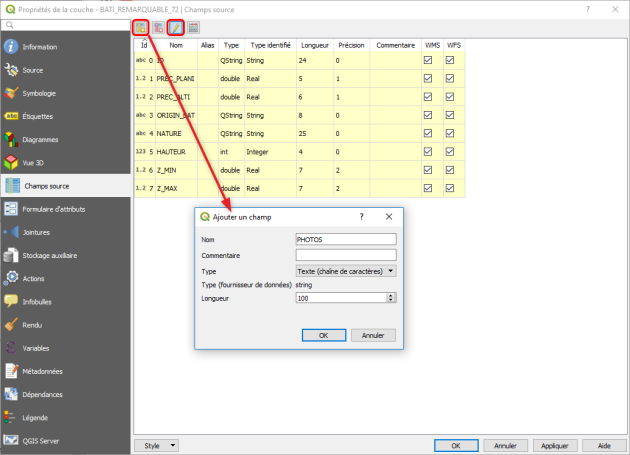Select the Z_MIN field name cell

pyautogui.click(x=176, y=170)
